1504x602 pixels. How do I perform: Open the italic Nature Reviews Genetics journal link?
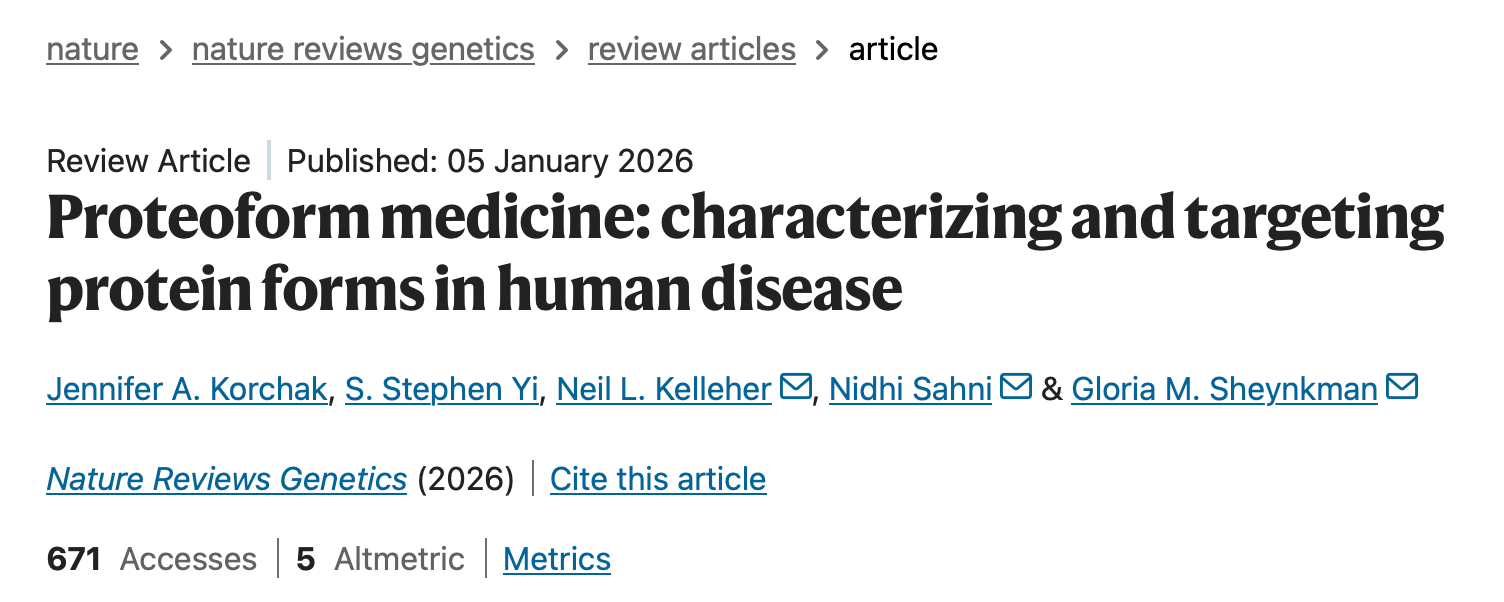coord(227,479)
